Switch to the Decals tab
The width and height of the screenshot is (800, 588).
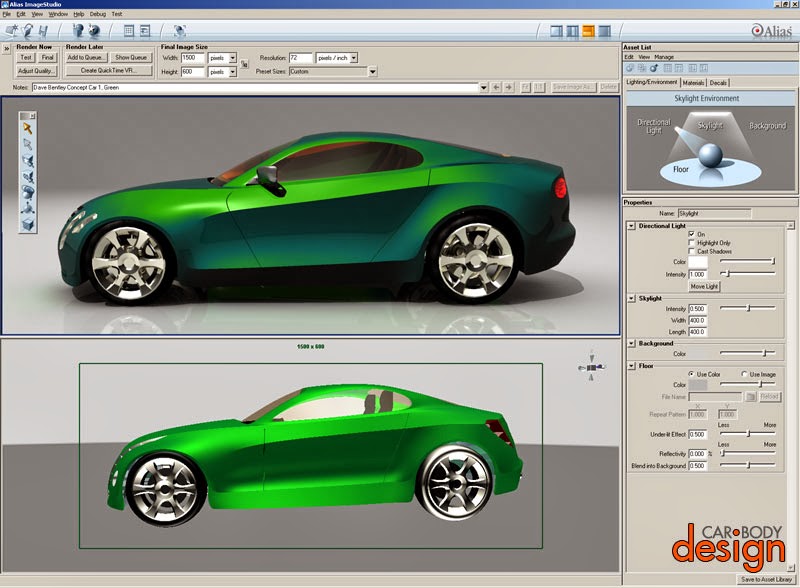[x=718, y=82]
